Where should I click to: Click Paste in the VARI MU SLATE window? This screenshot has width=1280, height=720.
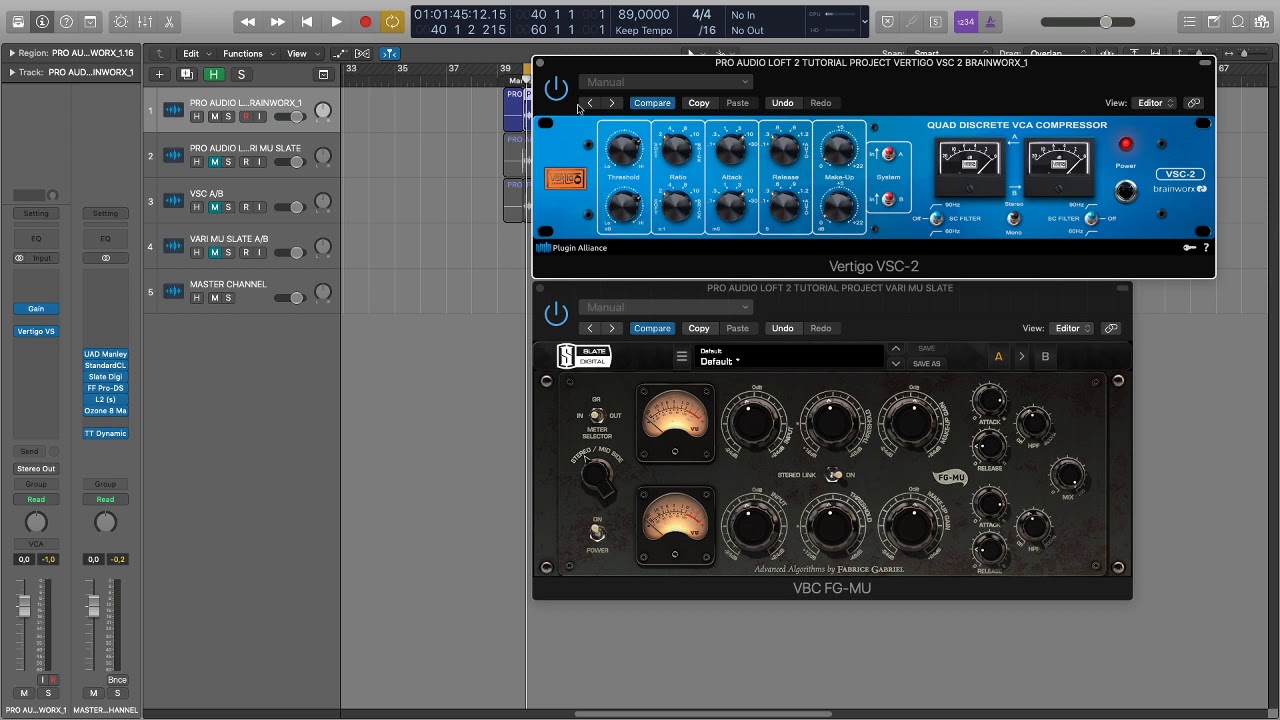[737, 328]
